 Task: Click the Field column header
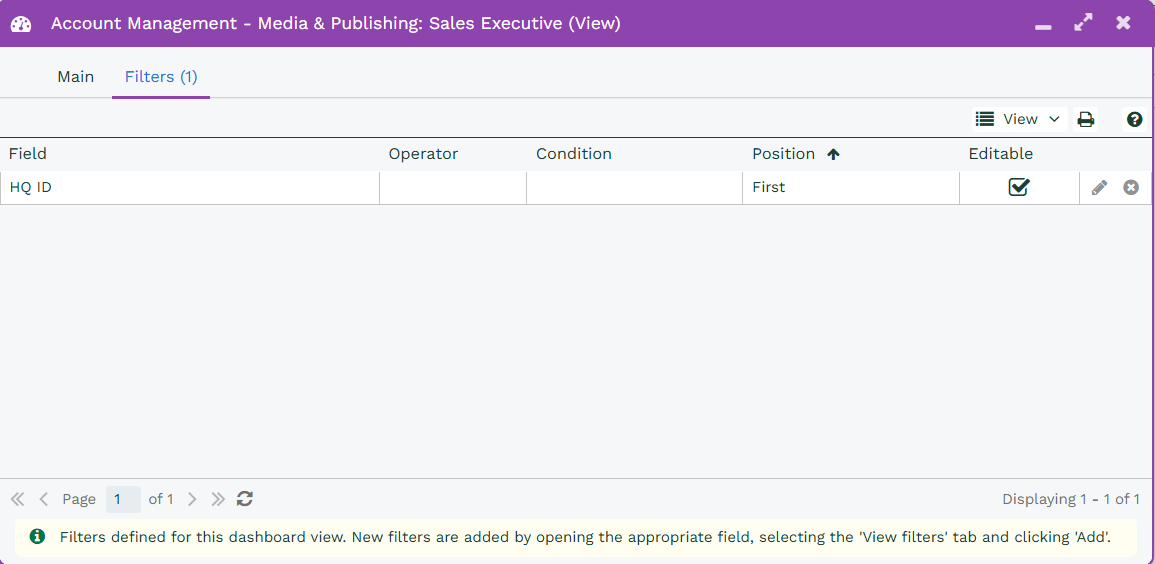(28, 154)
